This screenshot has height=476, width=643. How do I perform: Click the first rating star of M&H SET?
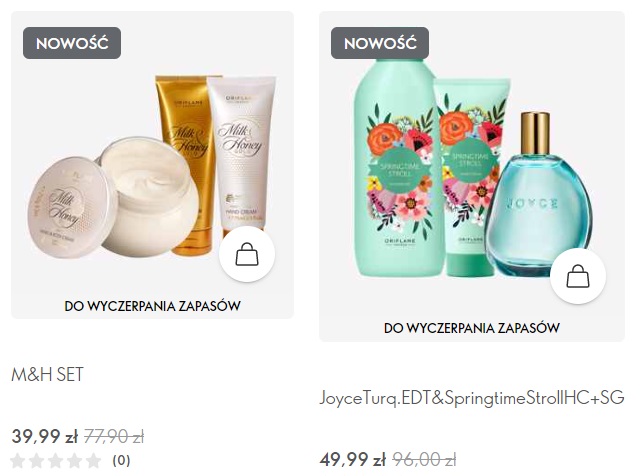17,460
